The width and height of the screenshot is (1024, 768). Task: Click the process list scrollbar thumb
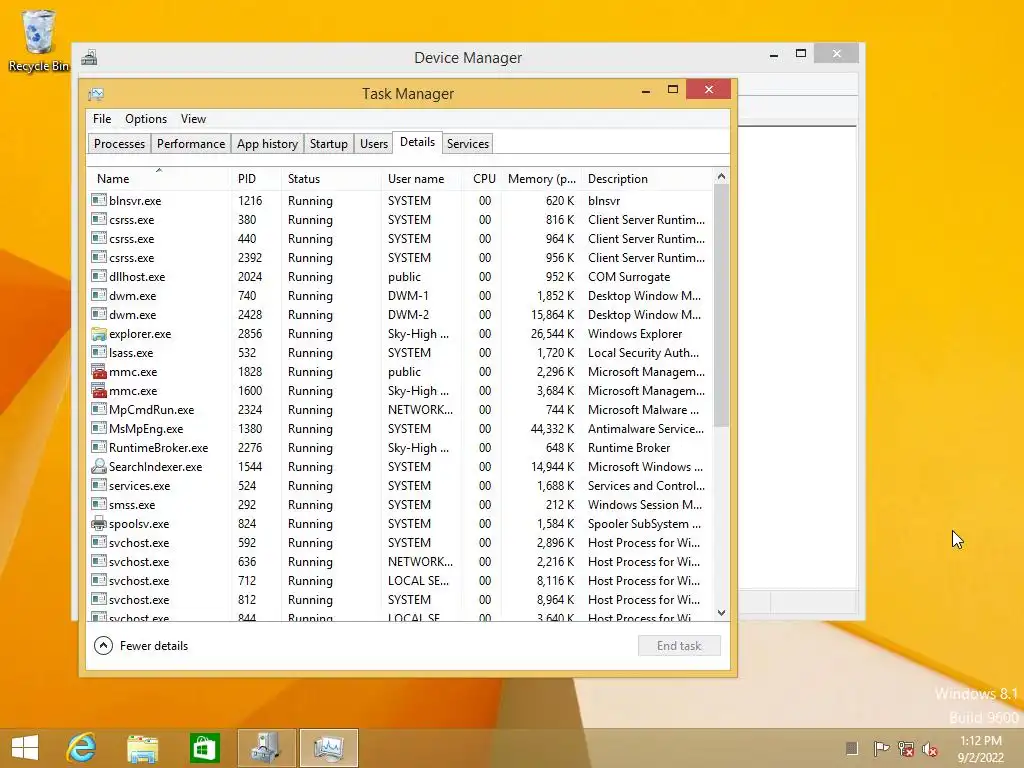721,306
